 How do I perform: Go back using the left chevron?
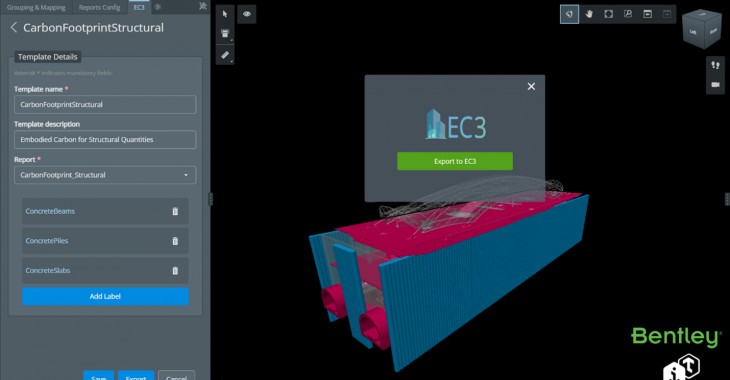point(14,27)
